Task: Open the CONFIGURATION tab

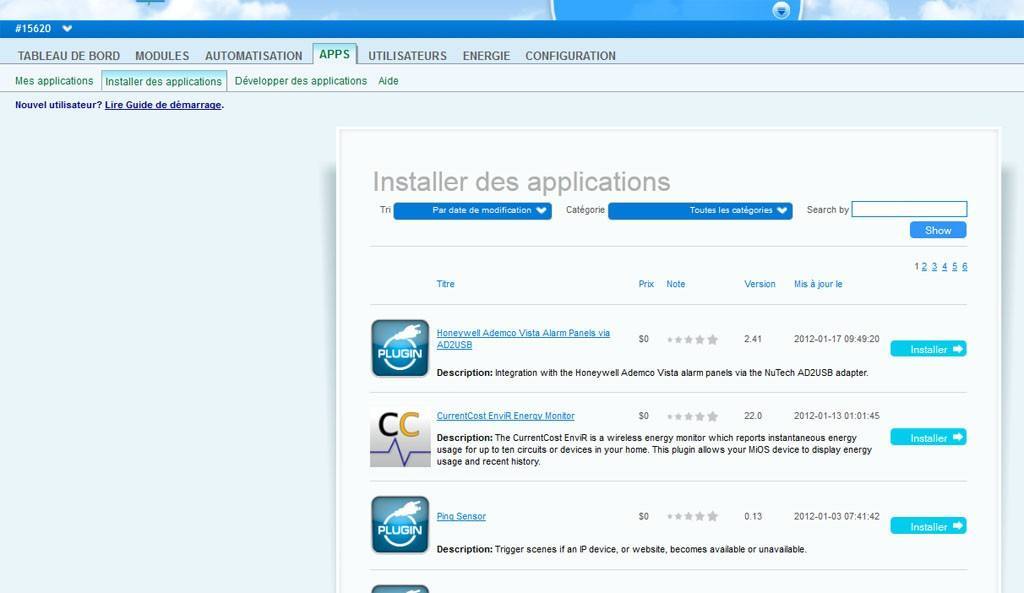Action: pos(570,56)
